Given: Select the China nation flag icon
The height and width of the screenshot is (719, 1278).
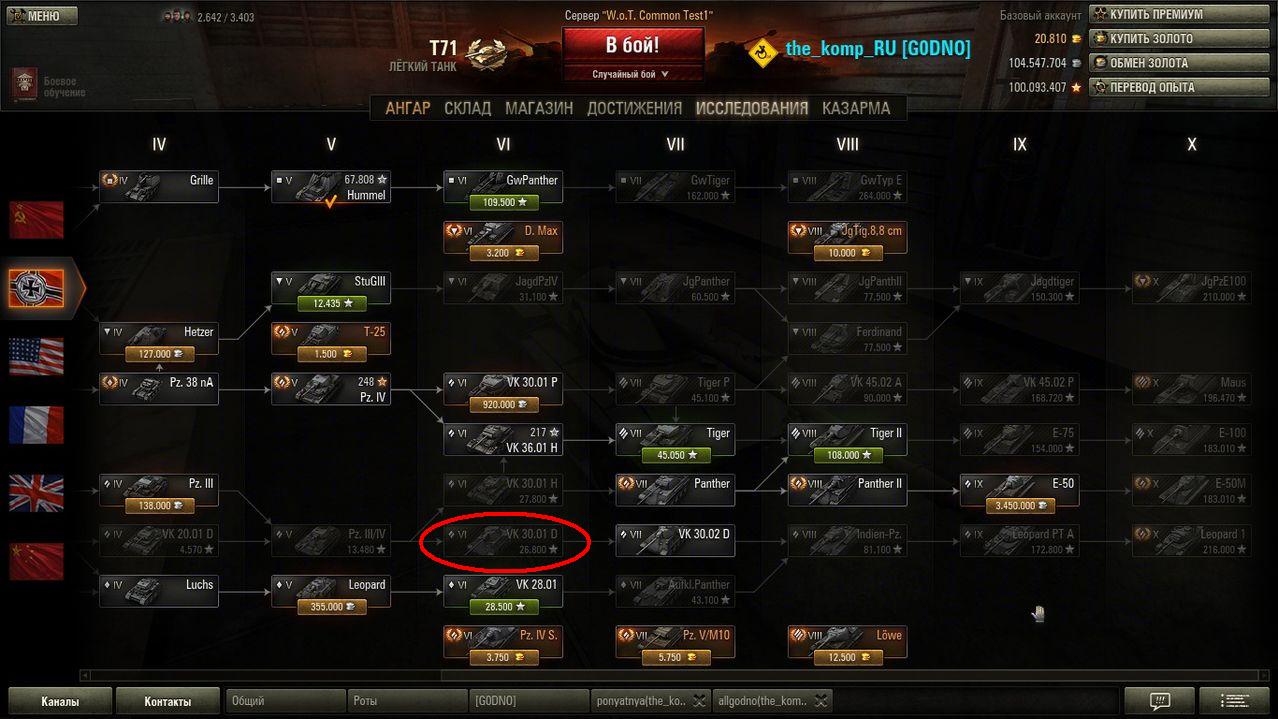Looking at the screenshot, I should tap(36, 560).
